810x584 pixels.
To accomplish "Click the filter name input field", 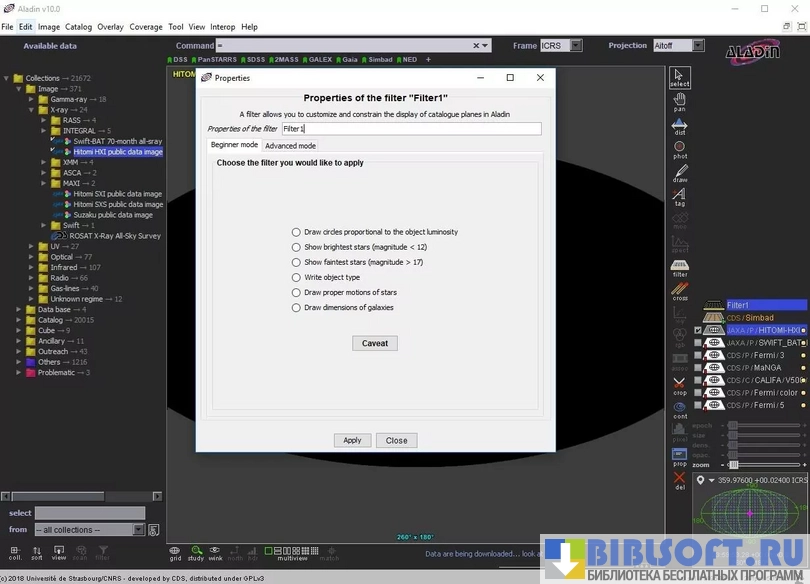I will (x=410, y=129).
